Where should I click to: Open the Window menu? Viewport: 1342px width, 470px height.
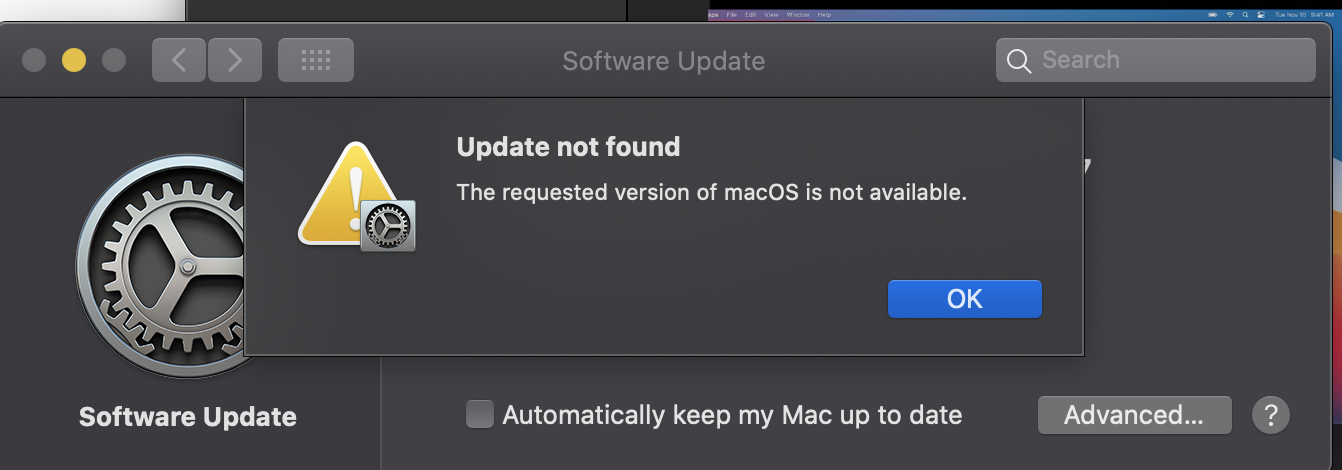click(x=798, y=15)
